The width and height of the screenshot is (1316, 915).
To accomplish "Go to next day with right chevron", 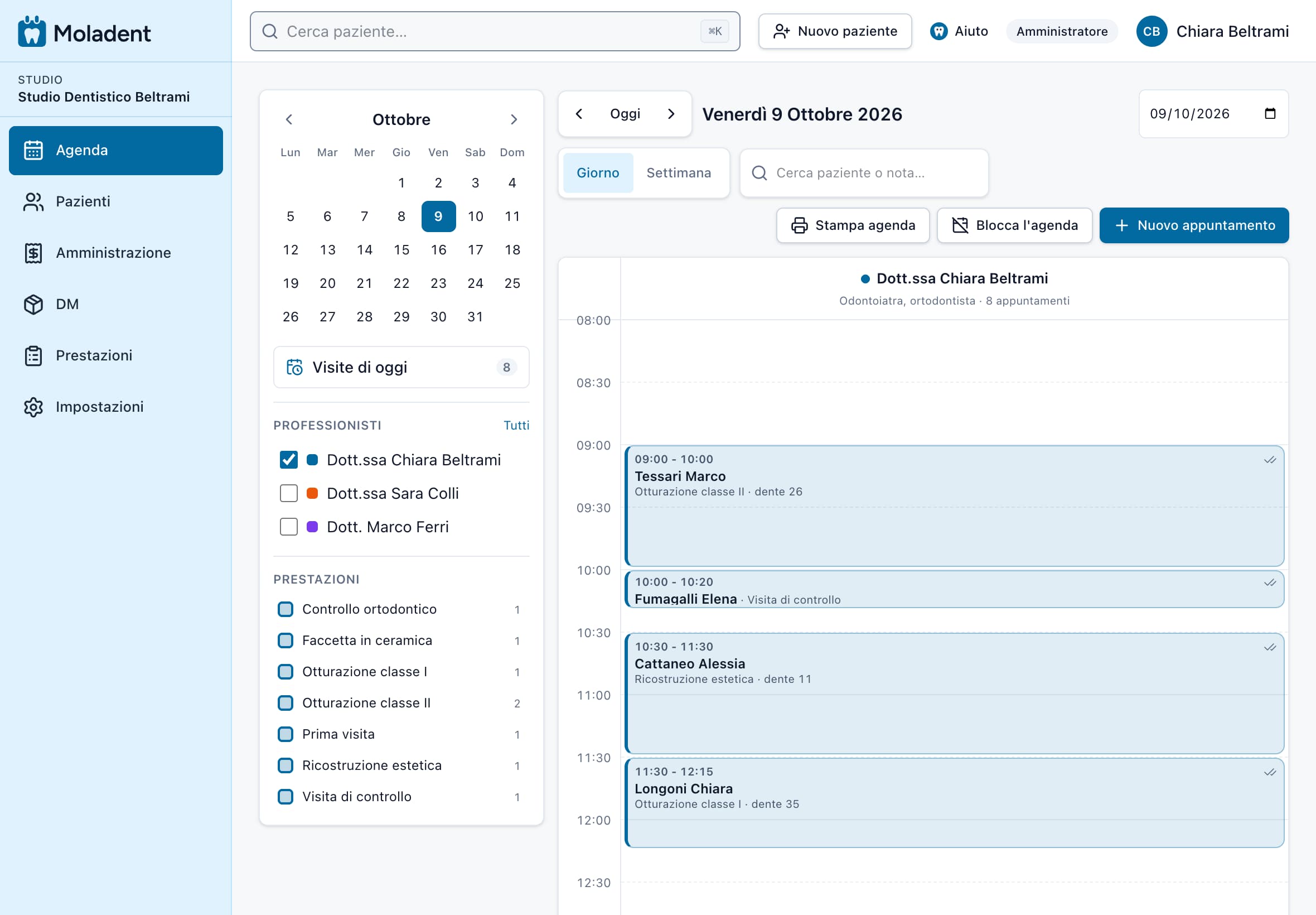I will pyautogui.click(x=671, y=113).
